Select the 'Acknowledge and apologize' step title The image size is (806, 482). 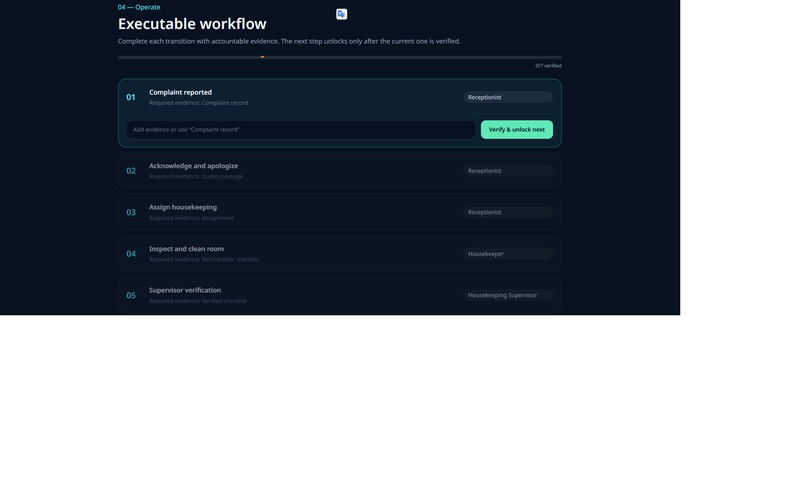[x=193, y=166]
